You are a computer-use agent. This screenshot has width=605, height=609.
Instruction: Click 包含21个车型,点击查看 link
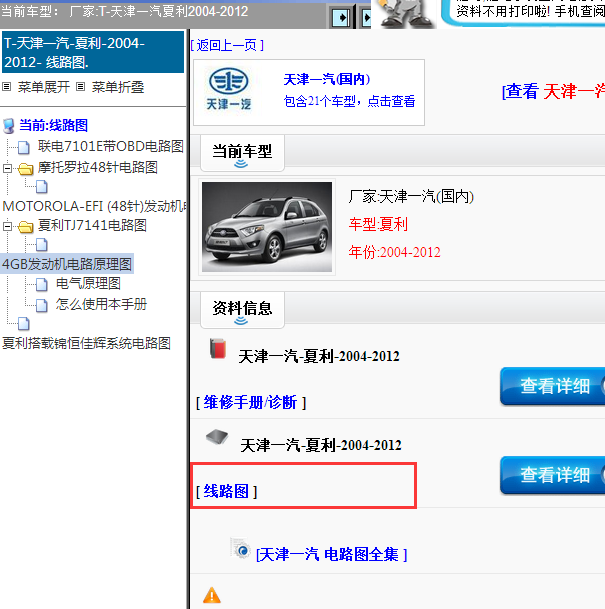[x=349, y=101]
